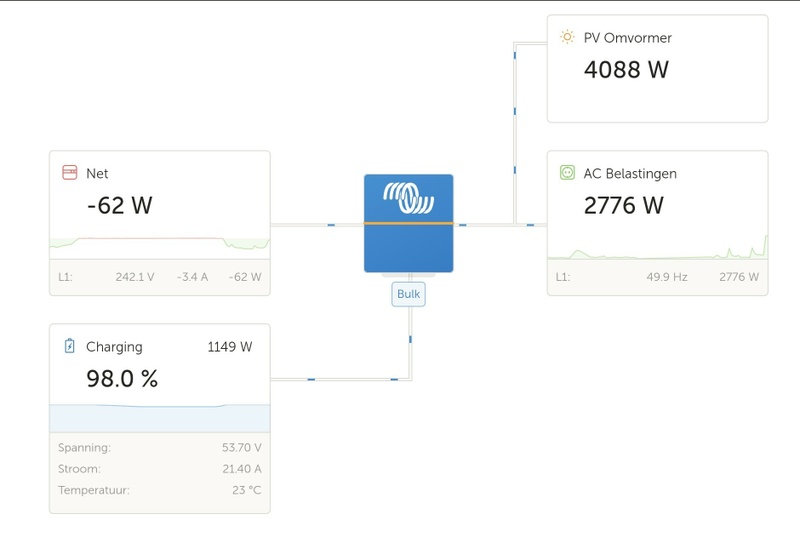
Task: Click the Stroom label
Action: click(x=79, y=469)
